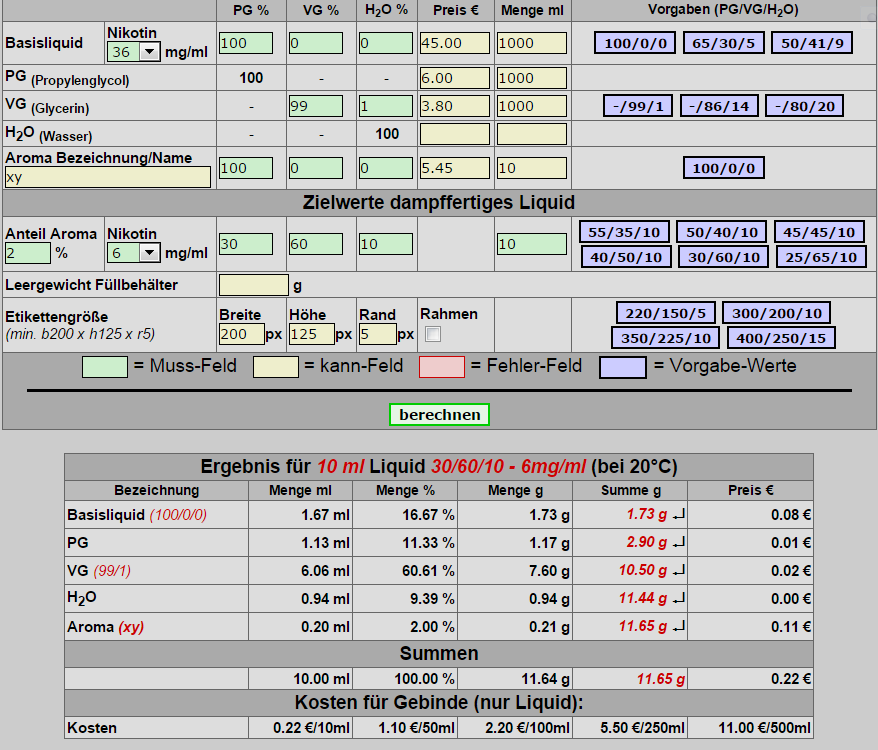The height and width of the screenshot is (750, 878).
Task: Choose the 400/250/15 label size preset
Action: (x=780, y=338)
